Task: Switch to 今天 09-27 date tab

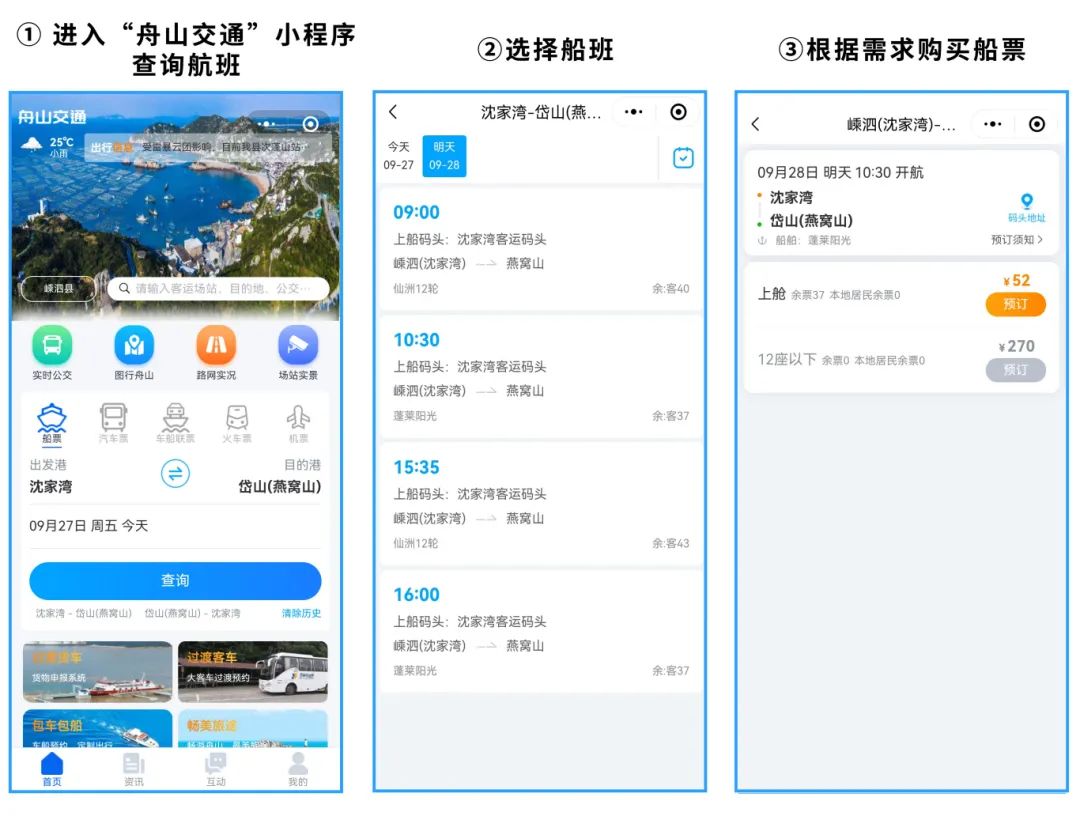Action: point(399,156)
